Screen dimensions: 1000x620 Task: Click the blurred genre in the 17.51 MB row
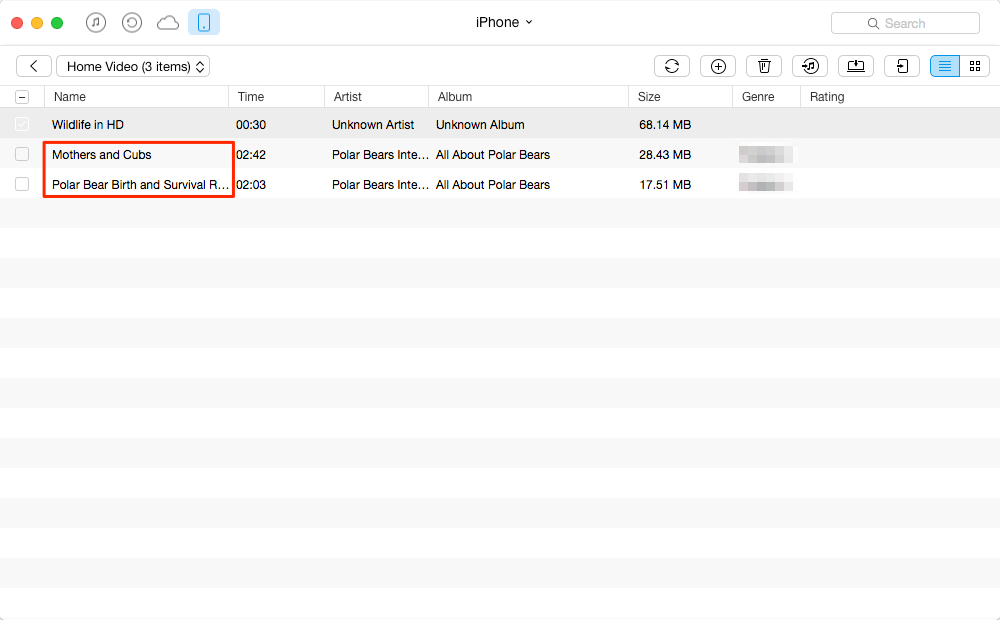[x=766, y=183]
